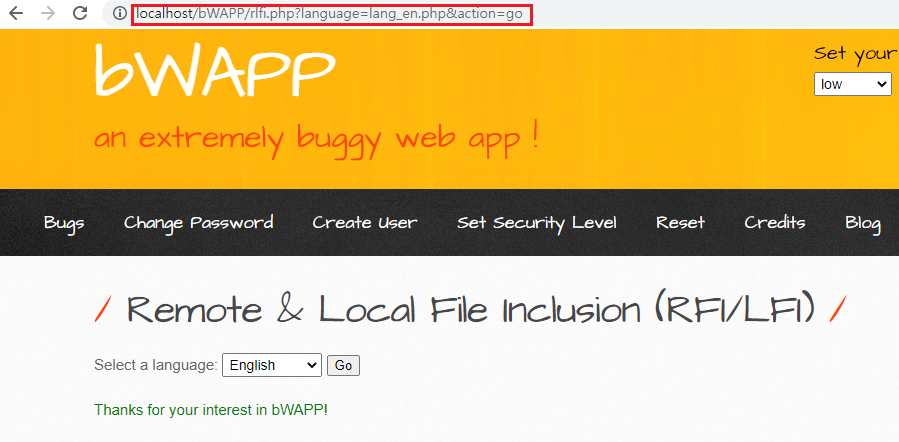Open Credits in the navigation bar
Viewport: 899px width, 442px height.
[775, 222]
